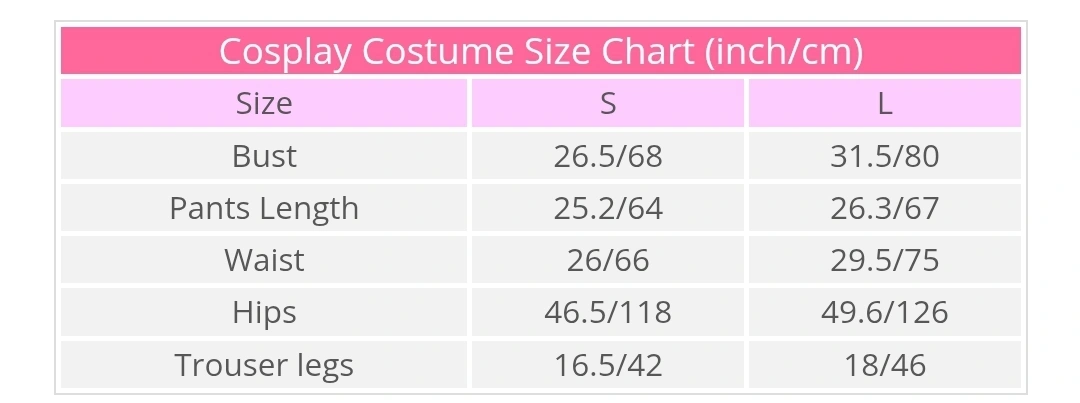Select Waist value 26/66
The height and width of the screenshot is (403, 1080).
click(608, 260)
